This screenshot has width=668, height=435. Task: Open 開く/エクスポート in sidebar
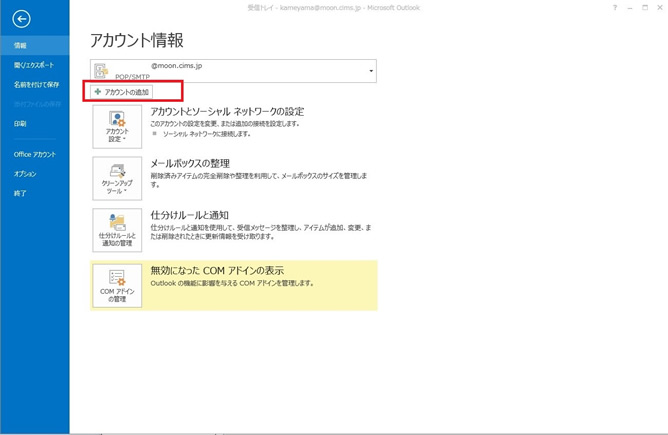[x=35, y=65]
